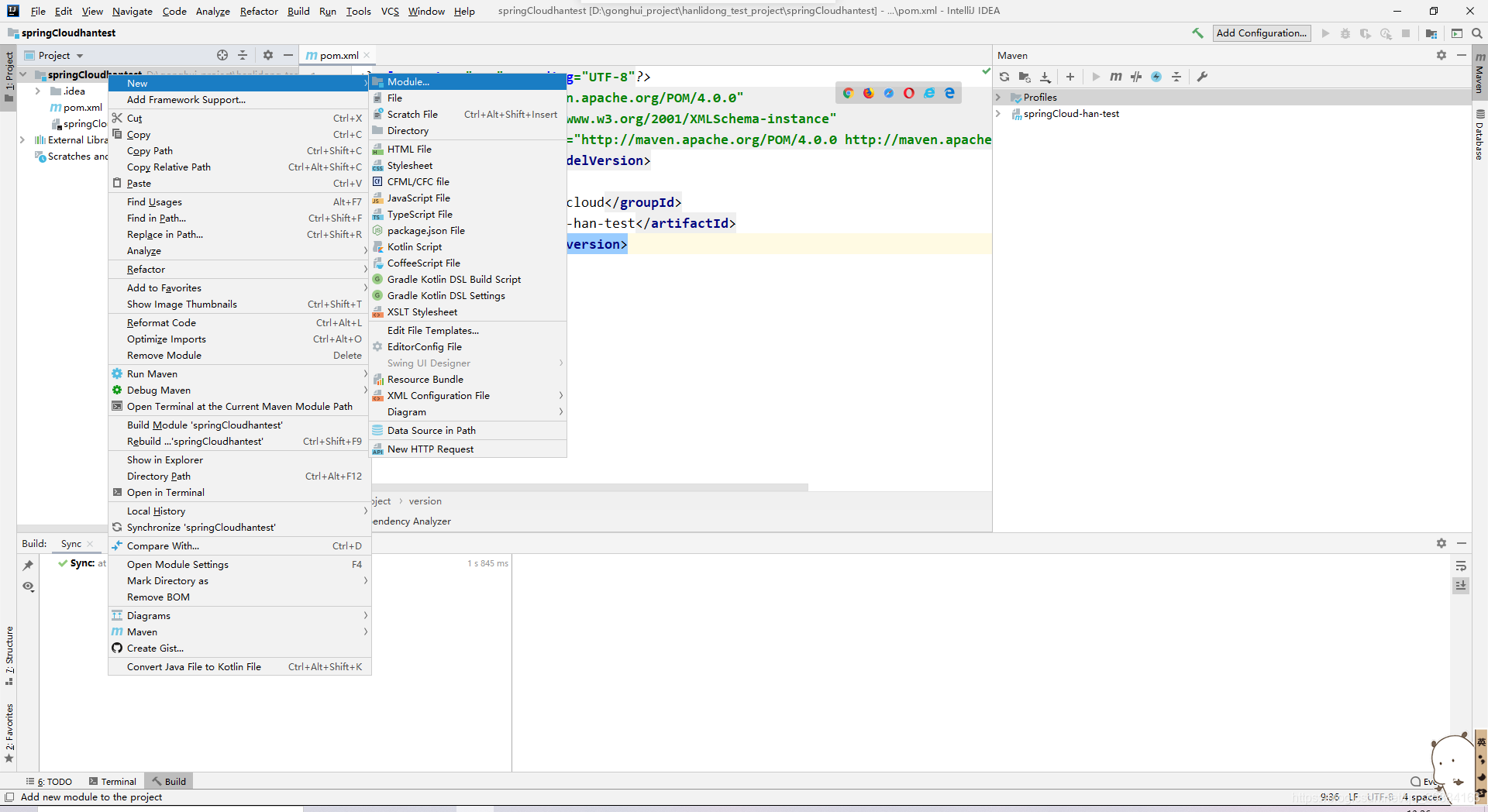Click Generate Sources and Update Folders icon
This screenshot has height=812, width=1488.
[1025, 77]
